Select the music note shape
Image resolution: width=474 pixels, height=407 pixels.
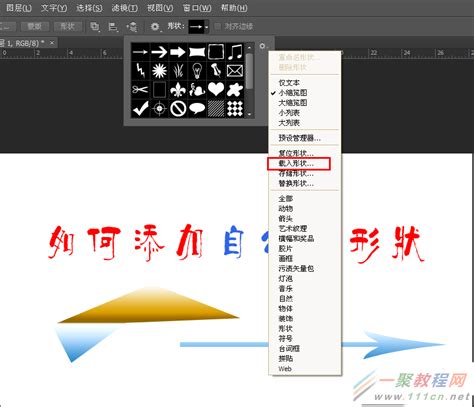pyautogui.click(x=235, y=52)
